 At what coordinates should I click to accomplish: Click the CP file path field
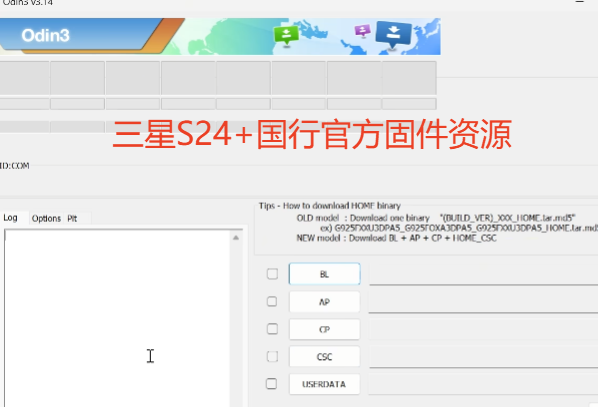(483, 329)
